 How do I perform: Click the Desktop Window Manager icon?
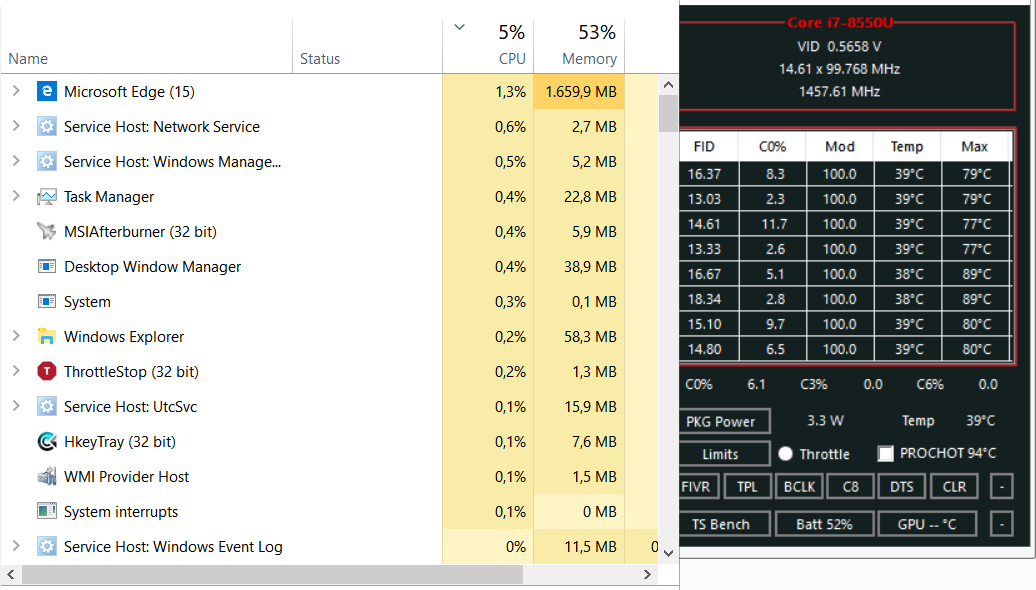[x=46, y=266]
